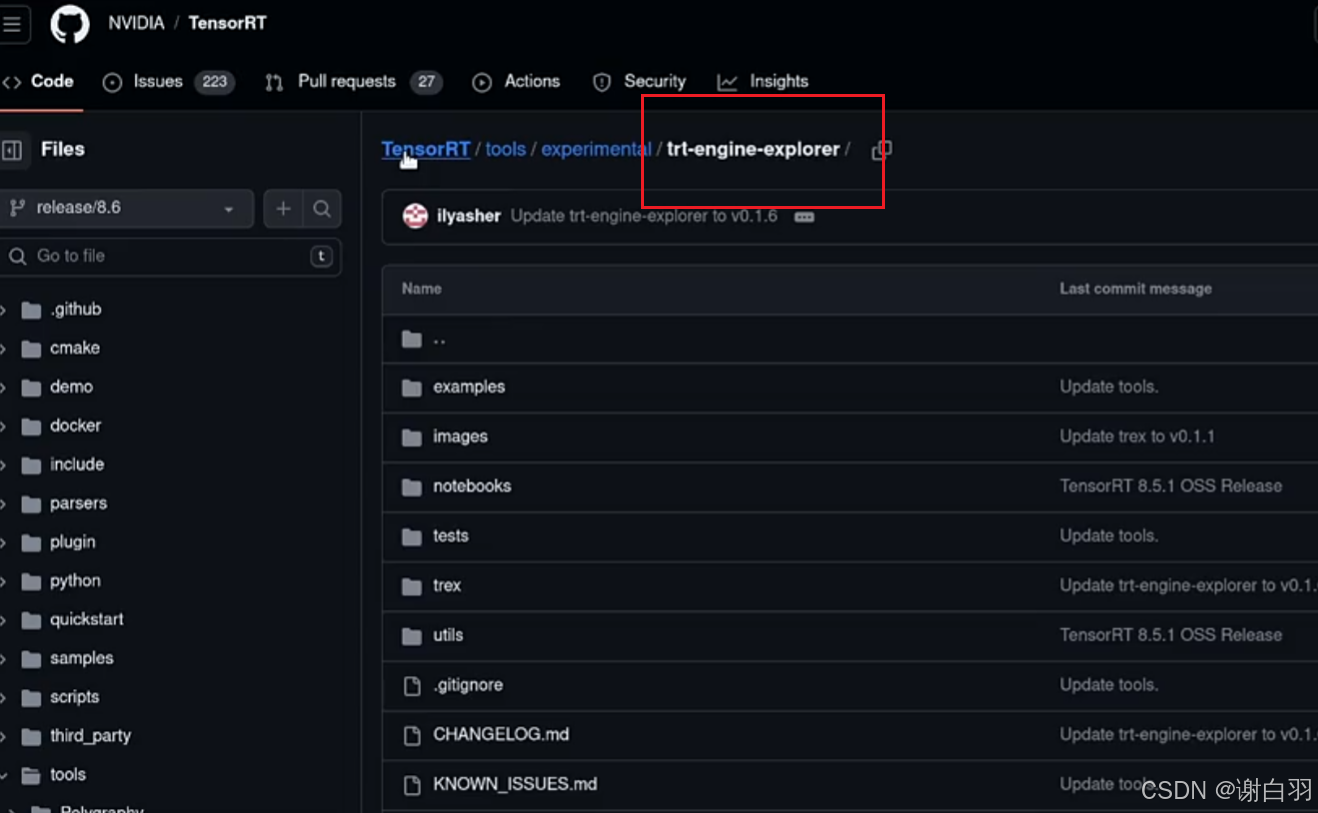This screenshot has width=1318, height=813.
Task: Open the release/8.6 branch dropdown
Action: point(125,208)
